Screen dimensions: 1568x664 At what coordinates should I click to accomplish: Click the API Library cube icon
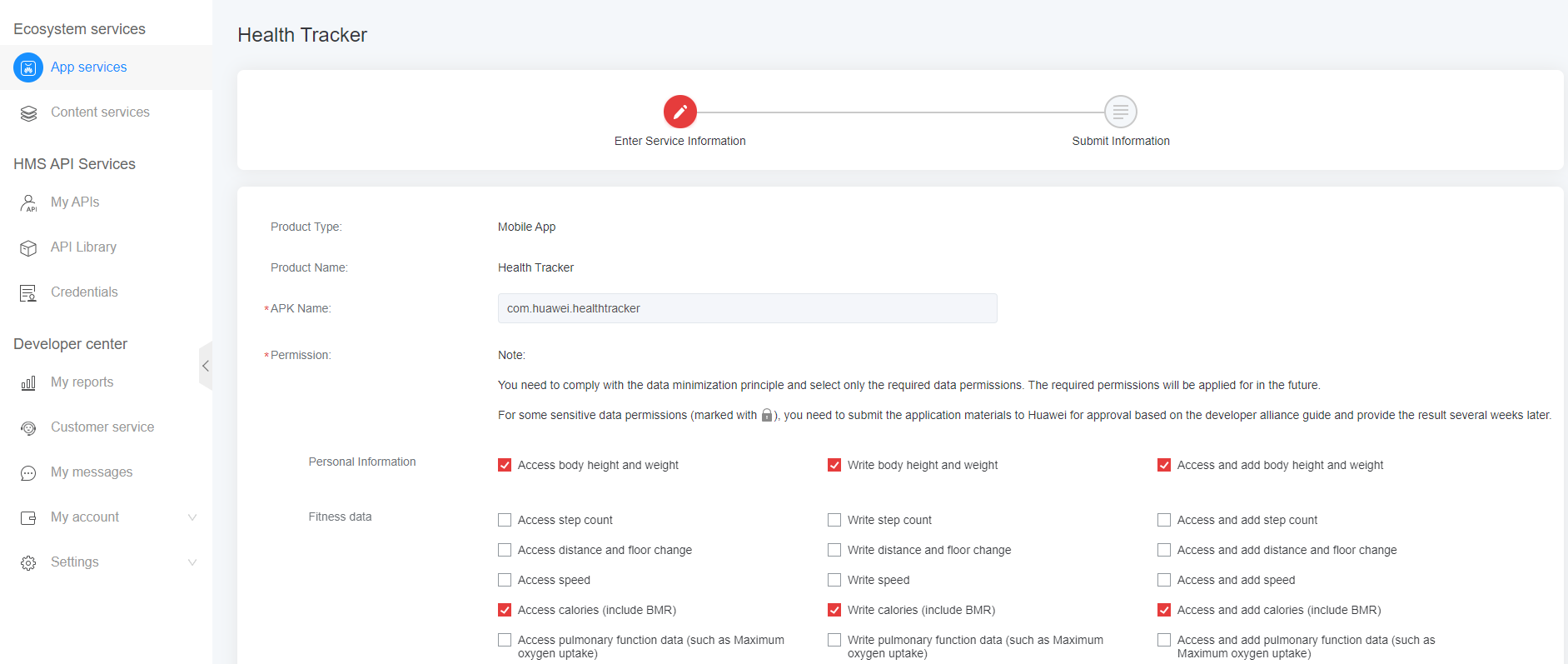pyautogui.click(x=28, y=248)
